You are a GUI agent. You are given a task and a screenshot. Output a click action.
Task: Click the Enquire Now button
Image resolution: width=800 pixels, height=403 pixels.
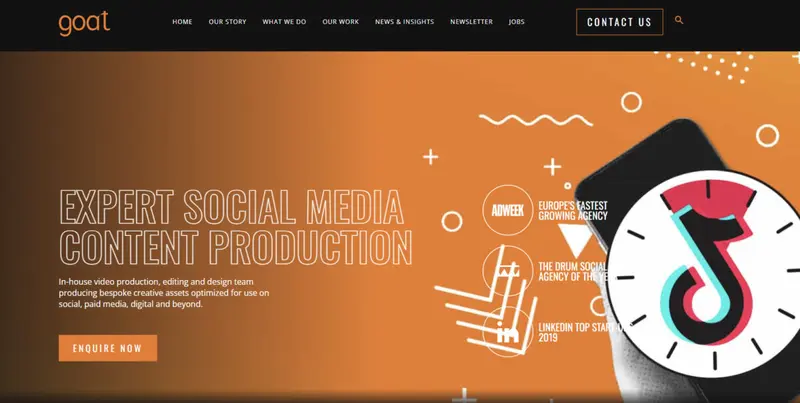point(108,348)
